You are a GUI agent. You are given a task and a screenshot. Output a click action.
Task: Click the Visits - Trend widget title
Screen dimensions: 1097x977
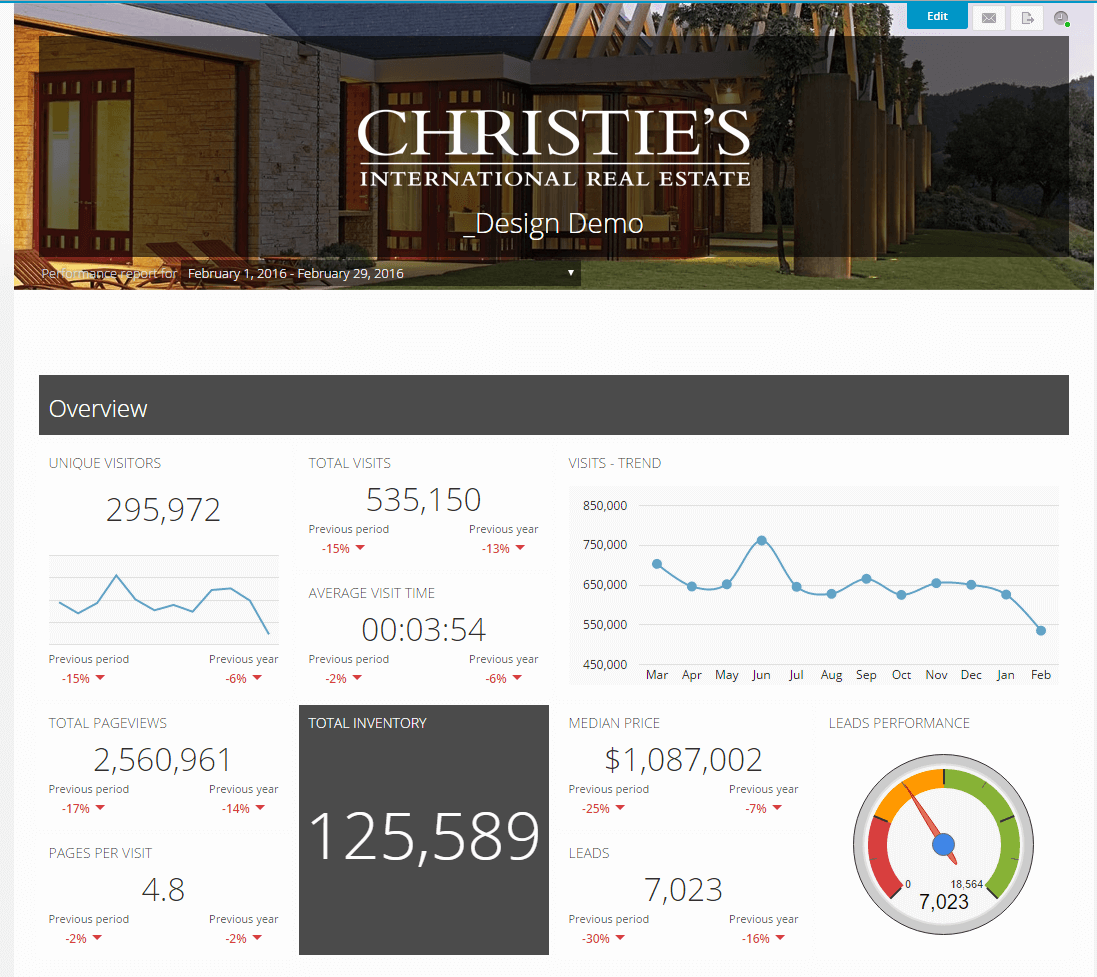pos(614,463)
